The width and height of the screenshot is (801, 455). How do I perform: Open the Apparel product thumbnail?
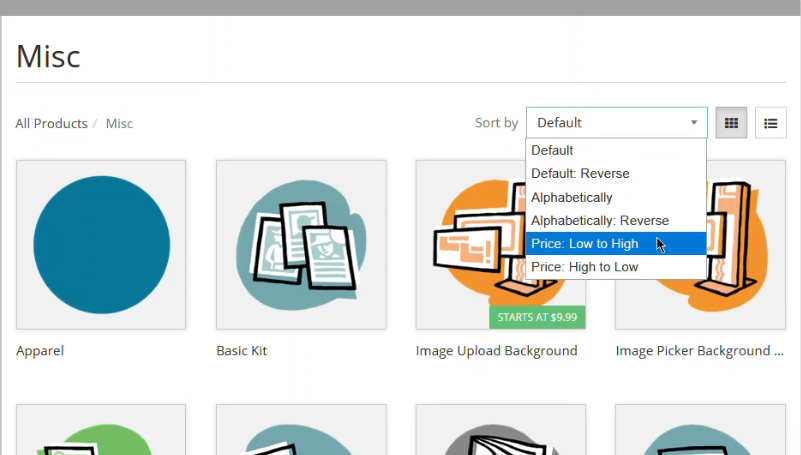(101, 245)
